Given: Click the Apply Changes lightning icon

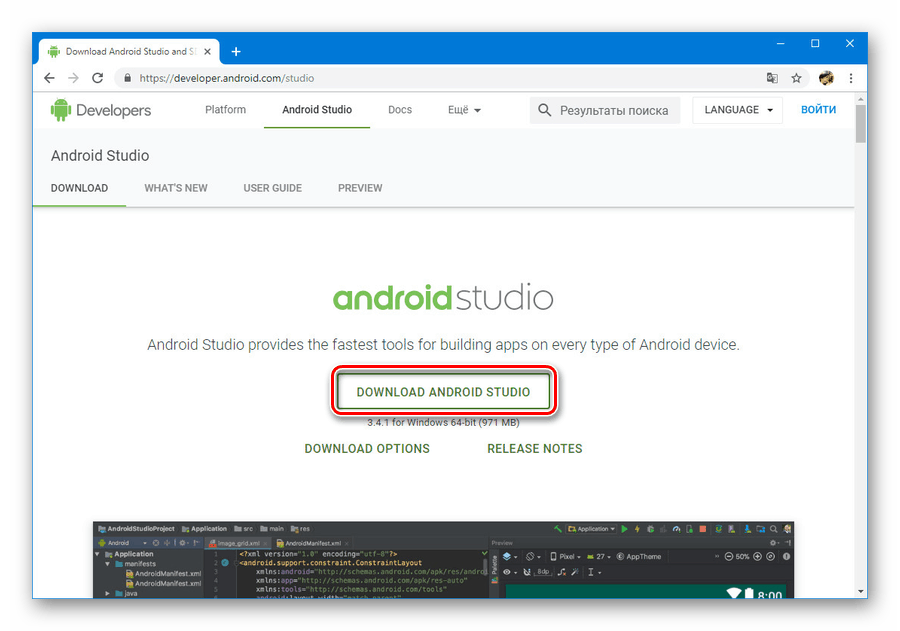Looking at the screenshot, I should tap(637, 530).
